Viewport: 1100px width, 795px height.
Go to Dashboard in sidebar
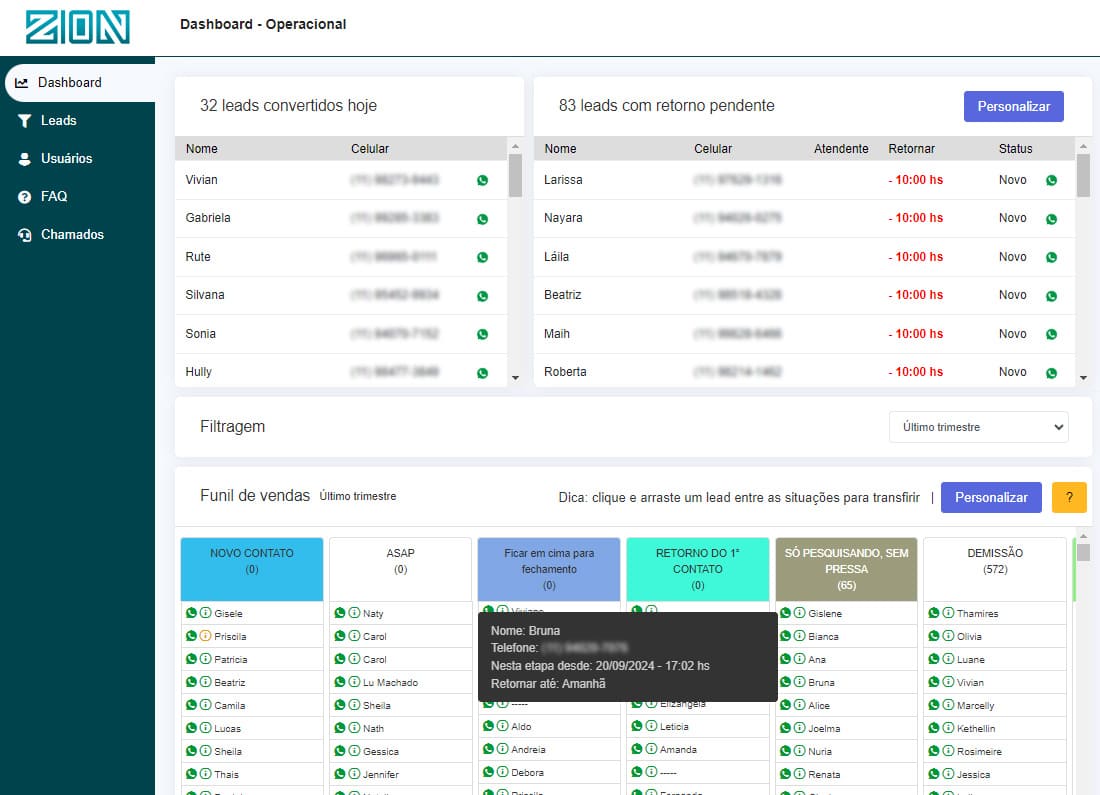coord(78,83)
